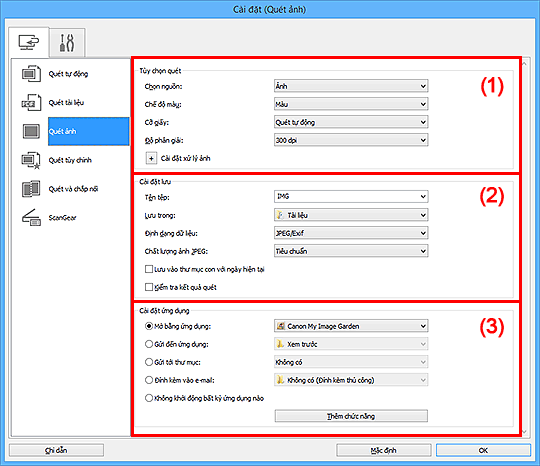Screen dimensions: 540x466
Task: Enable Lưu vào thư mục con checkbox
Action: 149,269
